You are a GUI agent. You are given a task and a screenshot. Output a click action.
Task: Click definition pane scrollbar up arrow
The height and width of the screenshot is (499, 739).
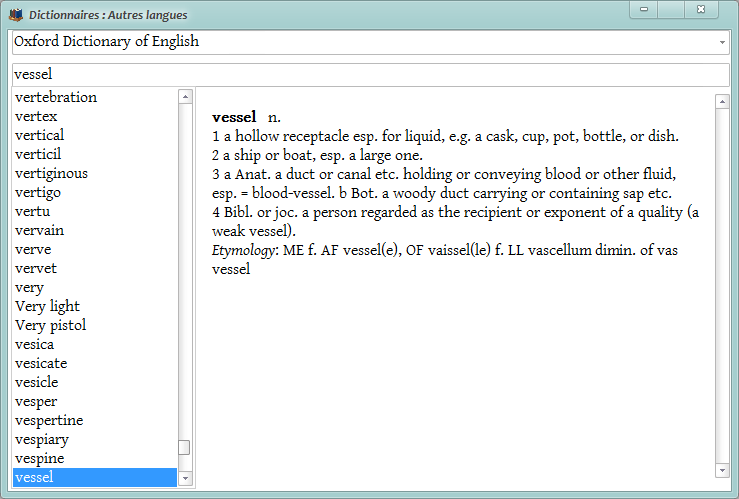click(x=722, y=101)
